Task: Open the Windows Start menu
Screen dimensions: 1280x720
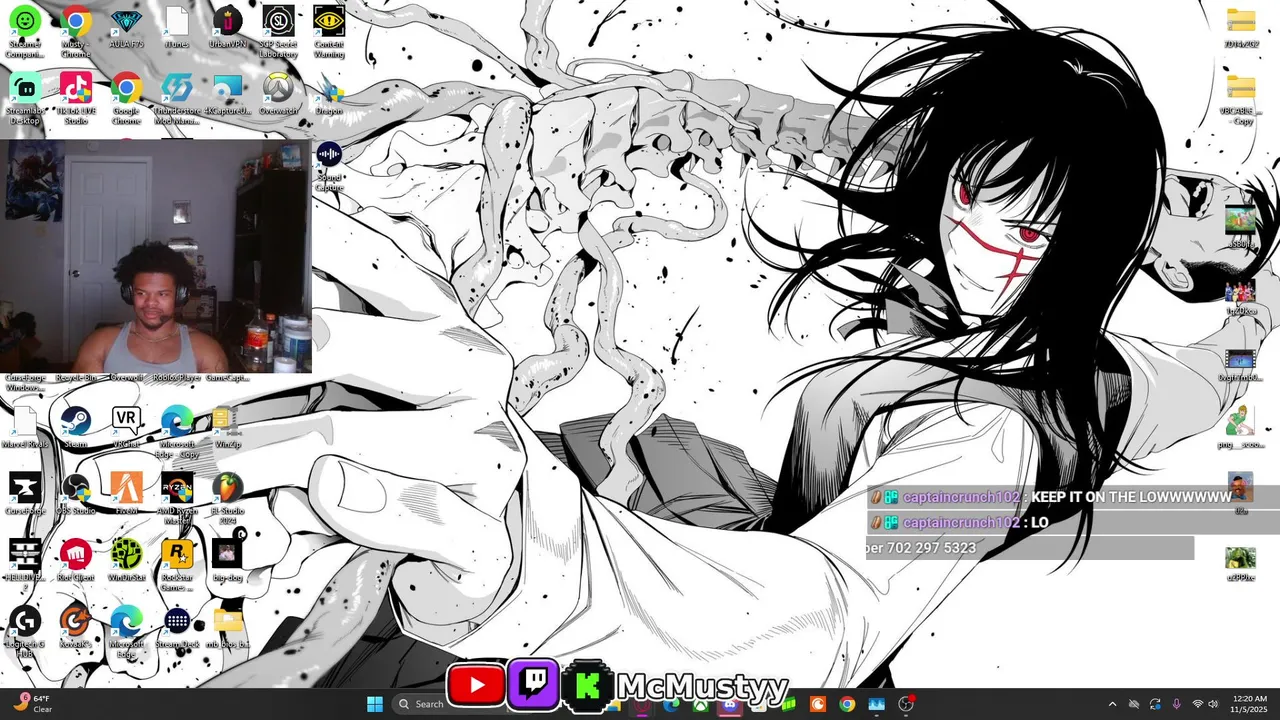Action: [375, 704]
